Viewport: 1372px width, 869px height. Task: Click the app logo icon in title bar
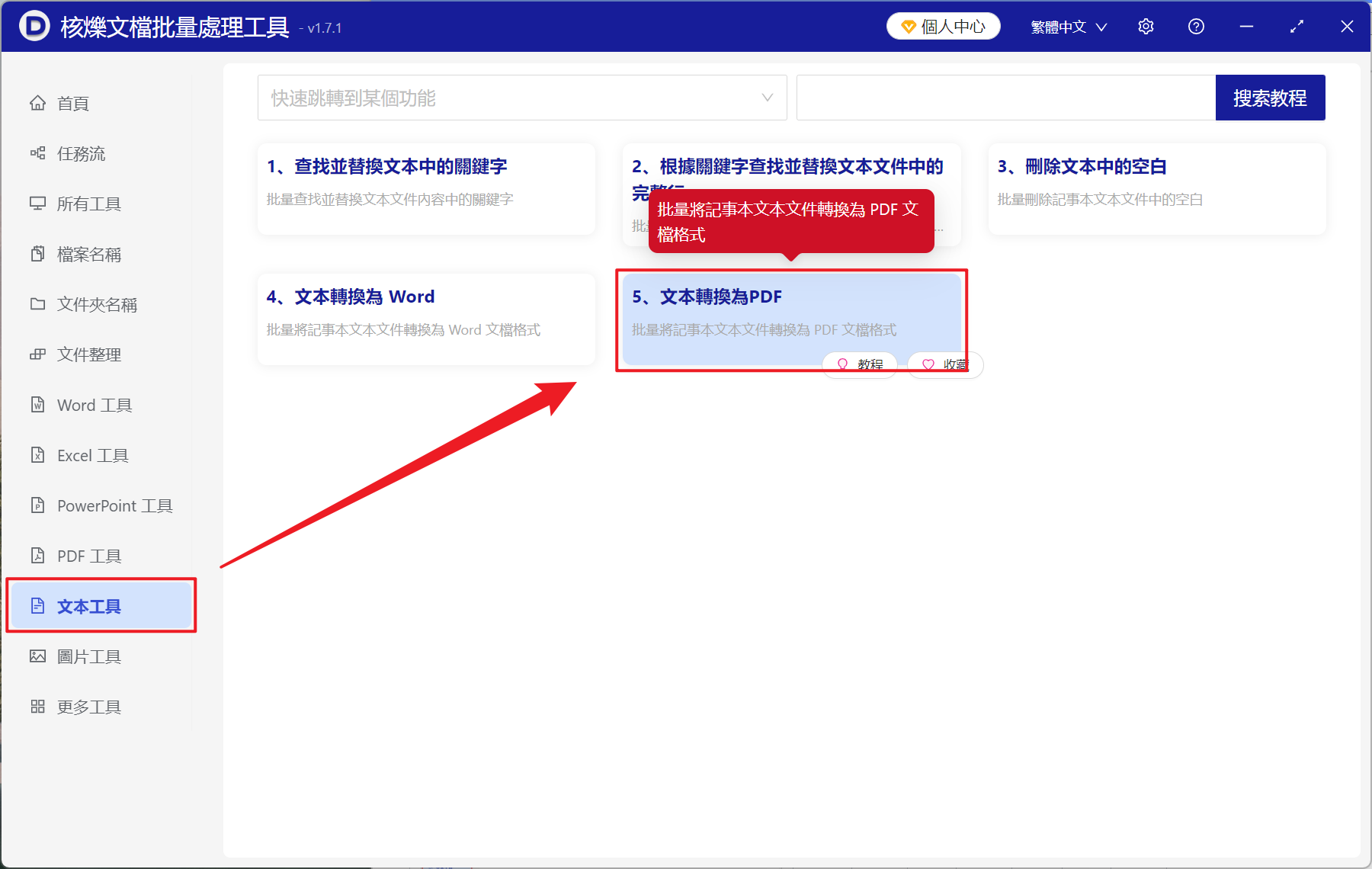tap(34, 26)
